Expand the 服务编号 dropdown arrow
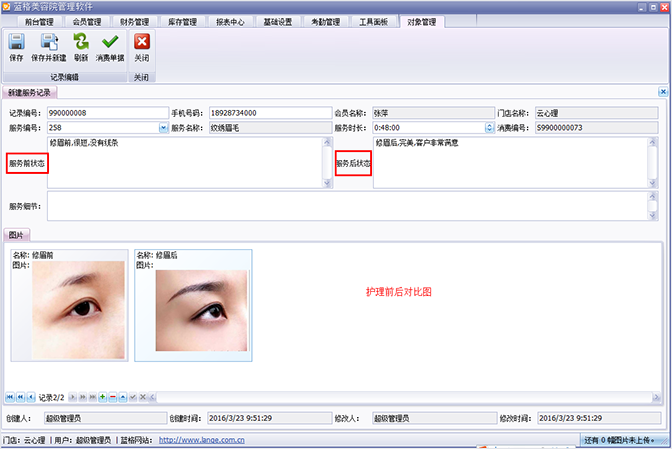The height and width of the screenshot is (449, 672). coord(163,128)
